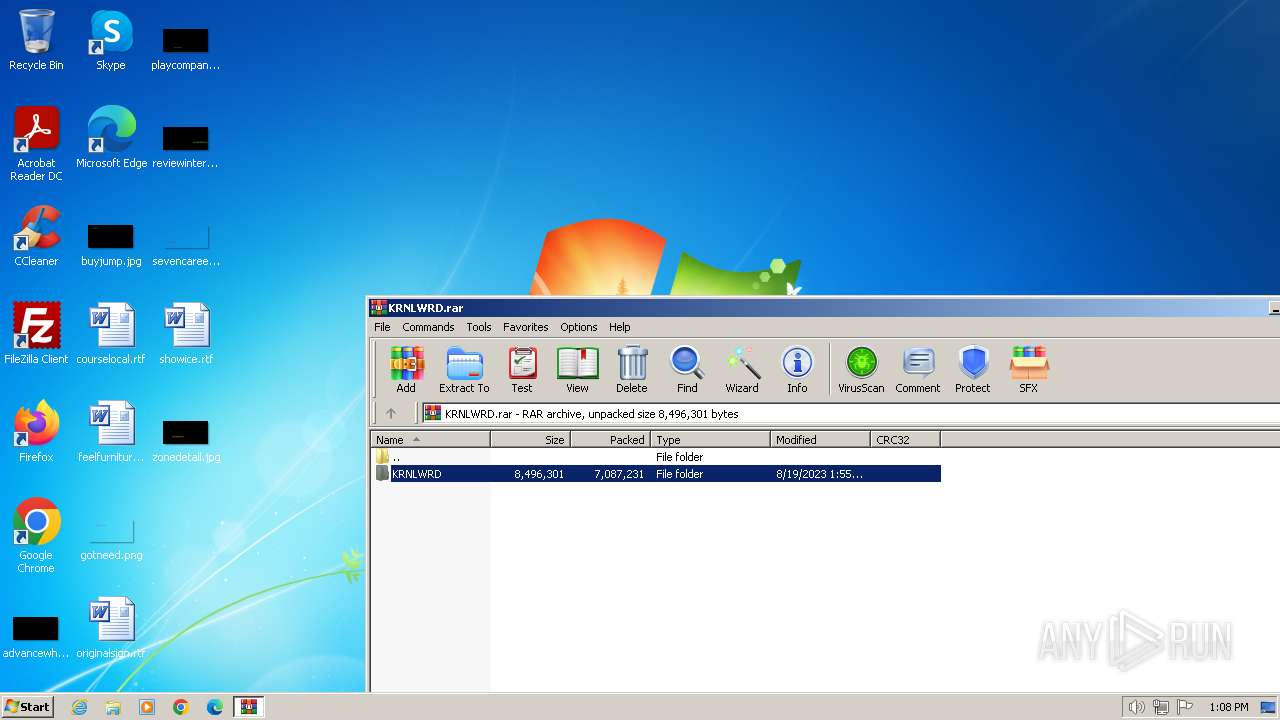Click the Delete toolbar icon
The width and height of the screenshot is (1280, 720).
tap(631, 370)
